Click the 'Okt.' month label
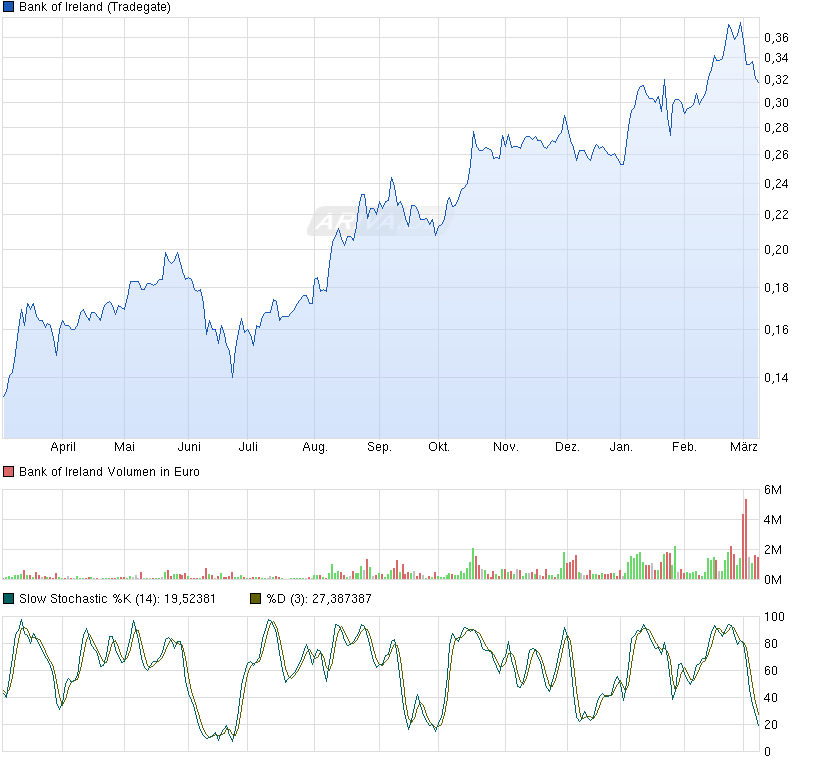 (439, 447)
